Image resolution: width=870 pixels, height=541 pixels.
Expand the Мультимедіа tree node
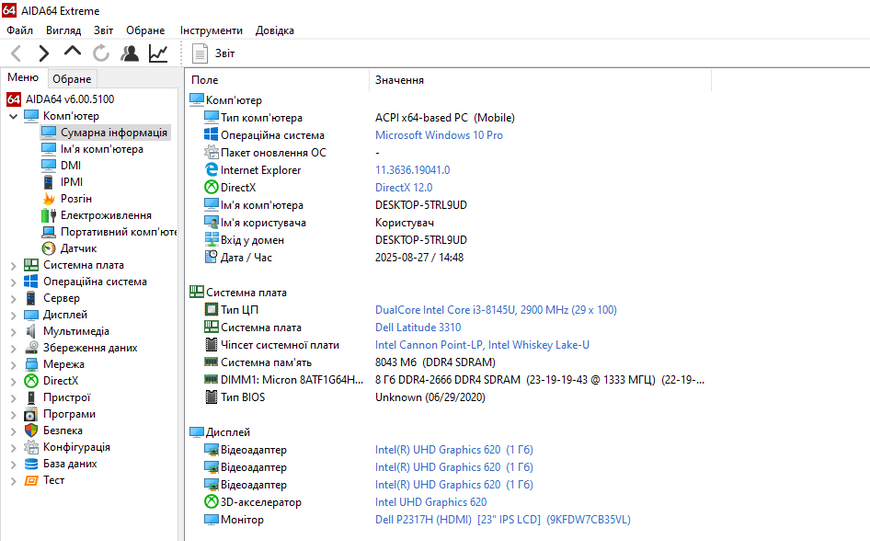click(x=13, y=332)
